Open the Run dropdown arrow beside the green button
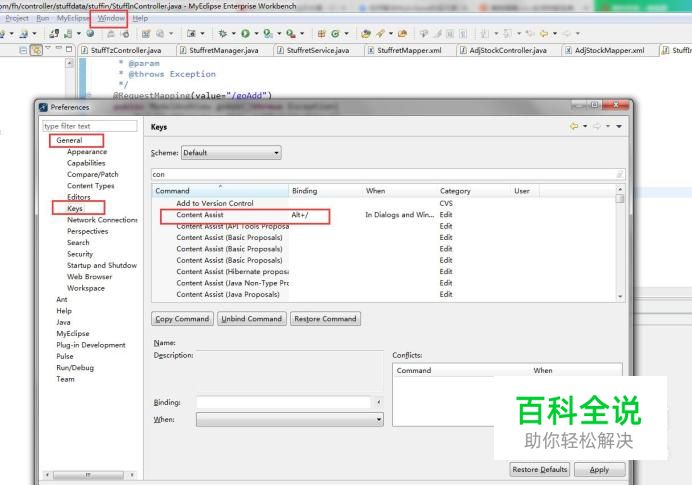The image size is (692, 485). tap(256, 34)
